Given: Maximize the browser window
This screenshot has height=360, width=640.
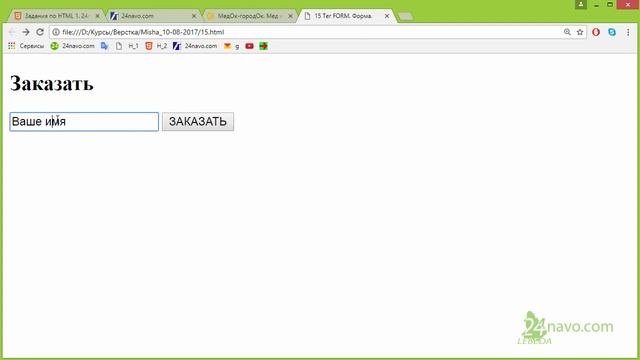Looking at the screenshot, I should 610,4.
